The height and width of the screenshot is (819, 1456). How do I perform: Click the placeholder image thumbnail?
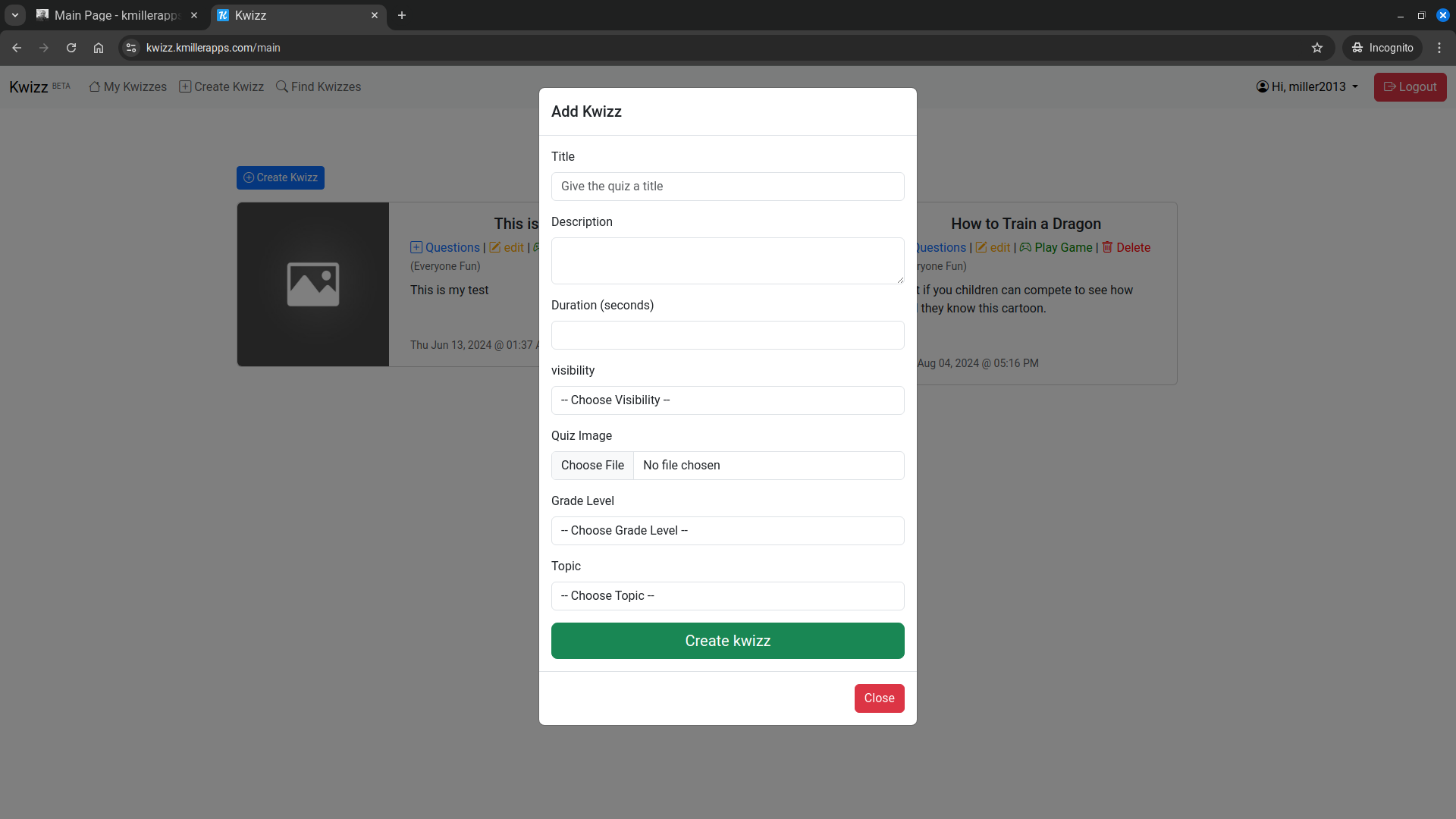click(313, 284)
